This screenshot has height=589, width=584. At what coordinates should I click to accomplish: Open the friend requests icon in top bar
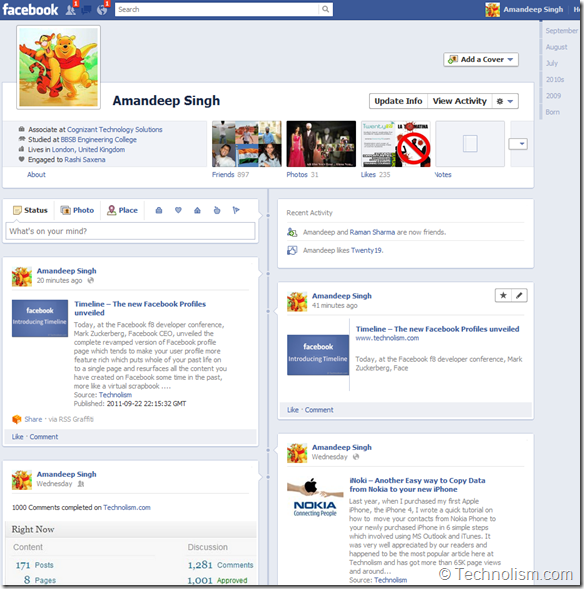(71, 9)
